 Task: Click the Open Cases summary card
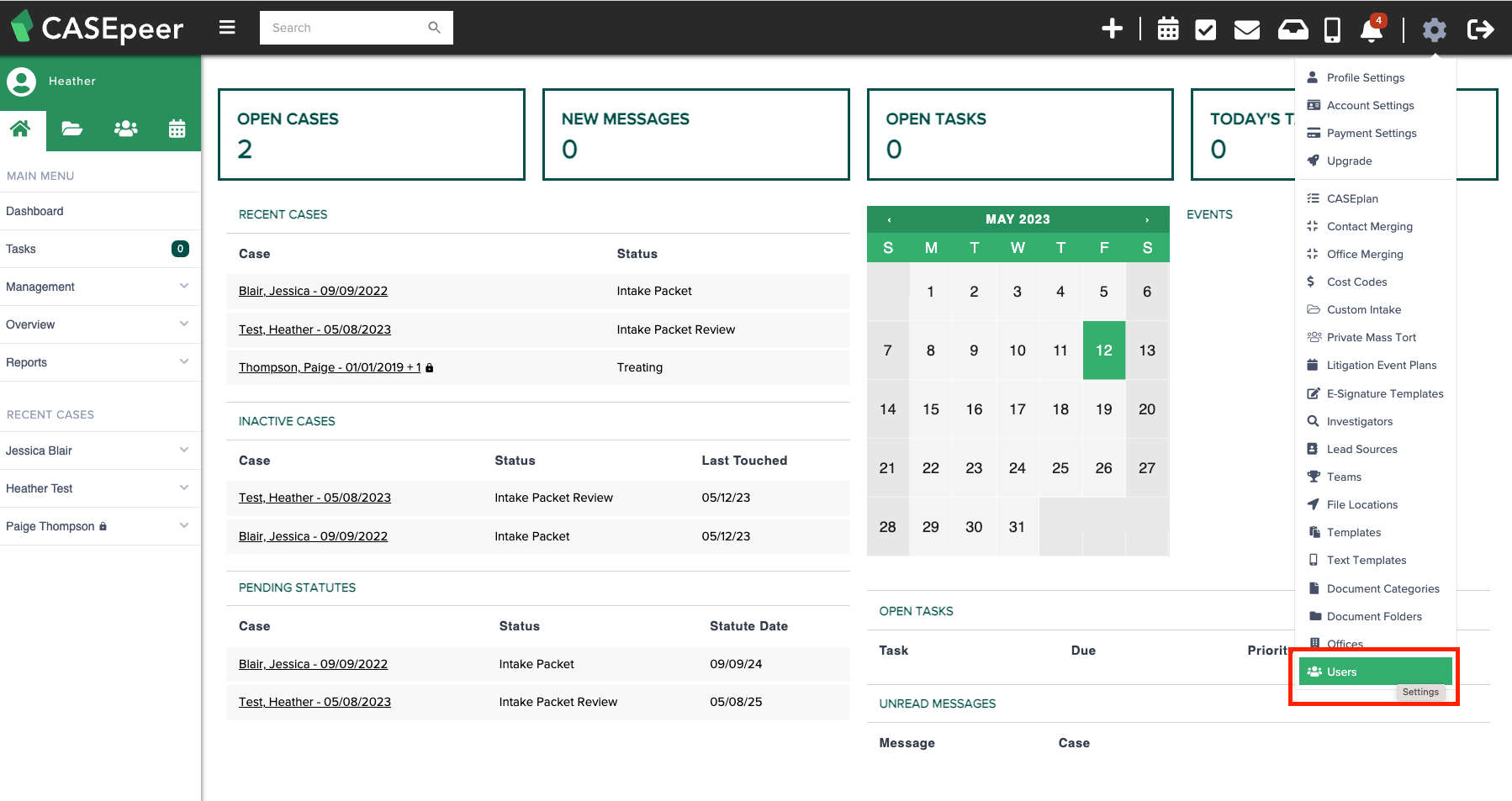[372, 134]
